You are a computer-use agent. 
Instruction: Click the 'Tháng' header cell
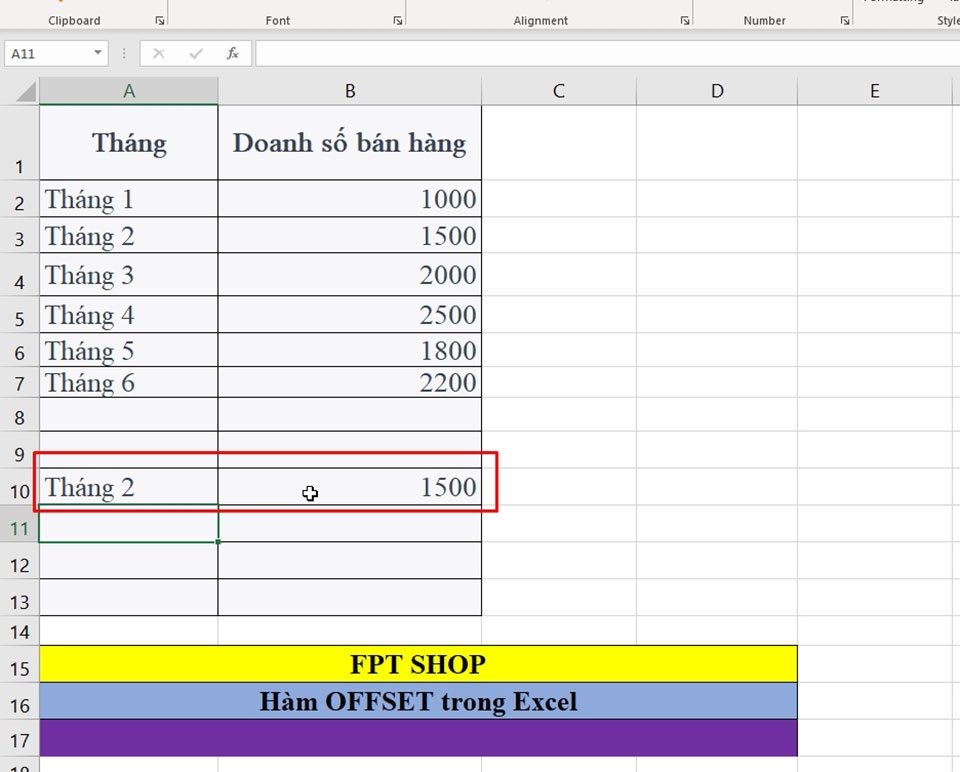coord(129,143)
